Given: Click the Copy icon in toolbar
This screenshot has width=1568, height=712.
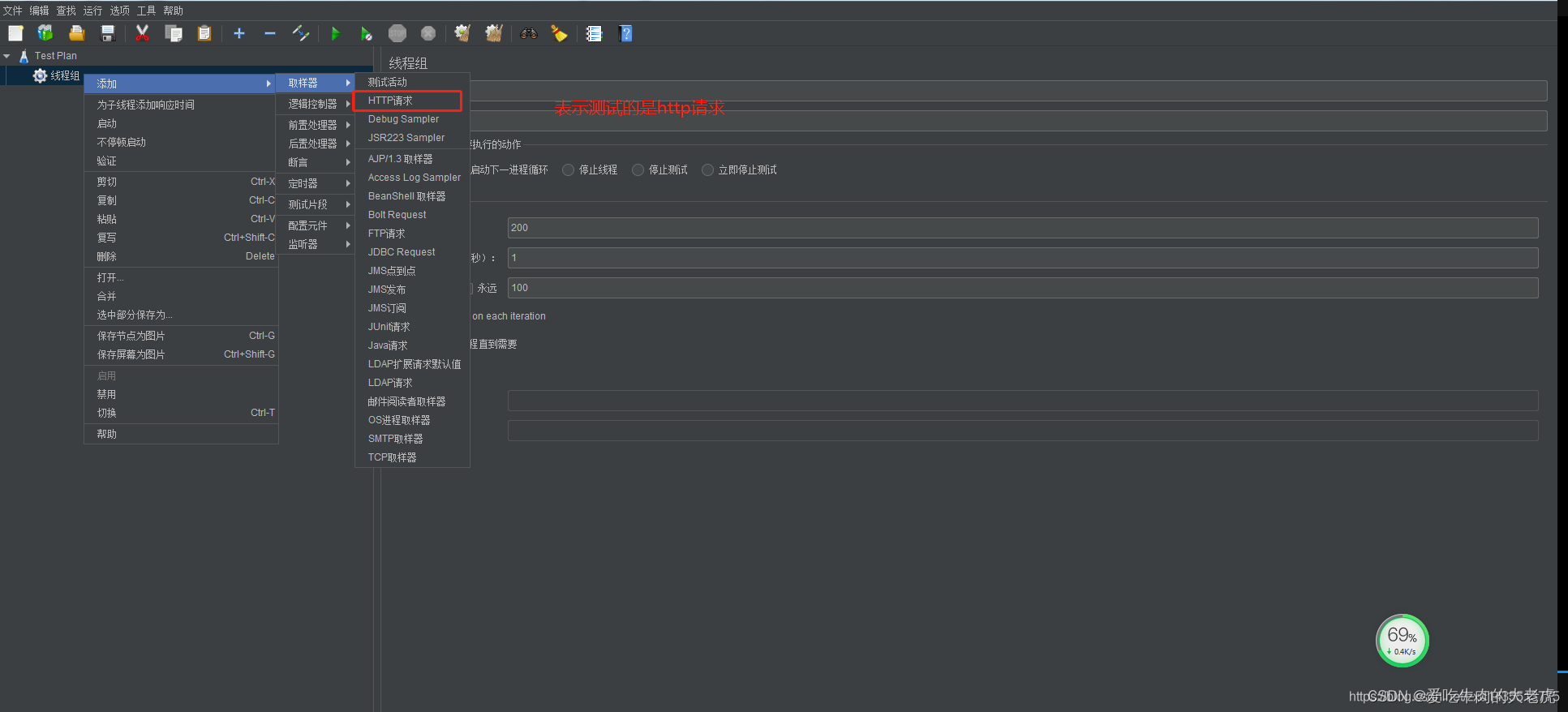Looking at the screenshot, I should 174,33.
